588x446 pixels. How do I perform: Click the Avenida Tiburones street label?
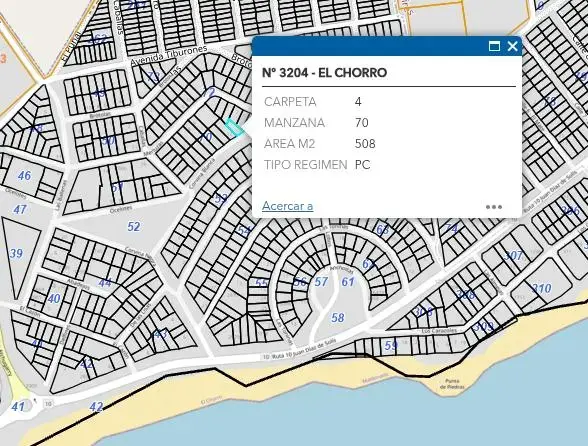point(169,56)
